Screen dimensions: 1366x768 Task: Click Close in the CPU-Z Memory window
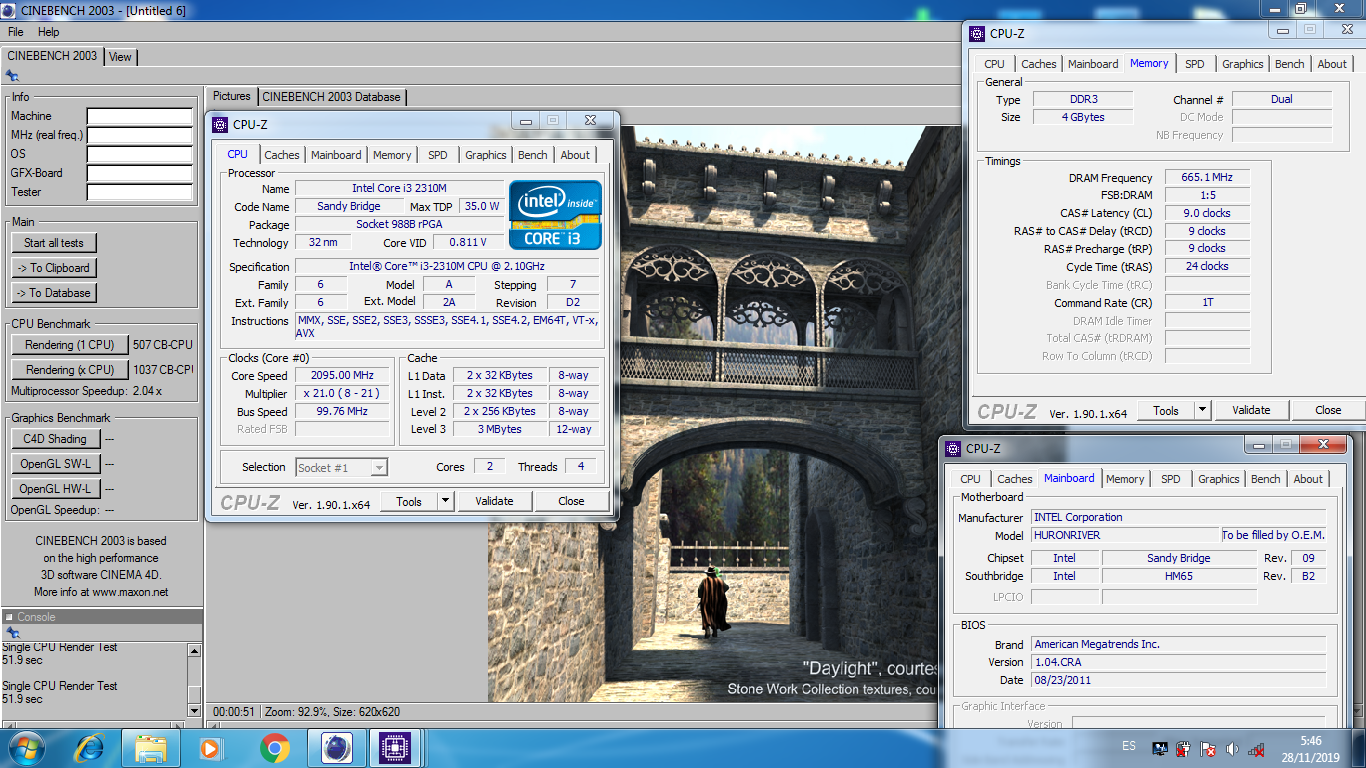[x=1328, y=410]
